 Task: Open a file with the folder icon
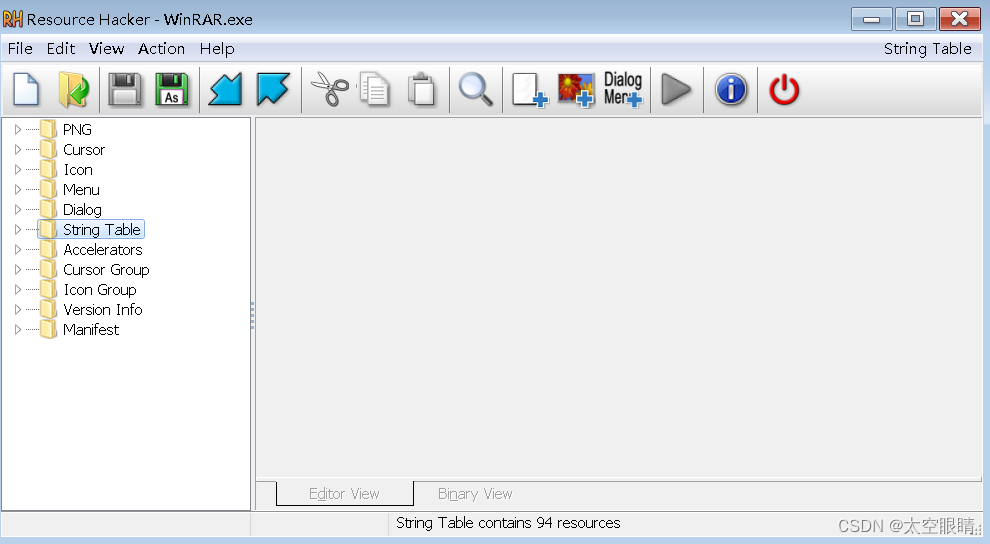74,89
